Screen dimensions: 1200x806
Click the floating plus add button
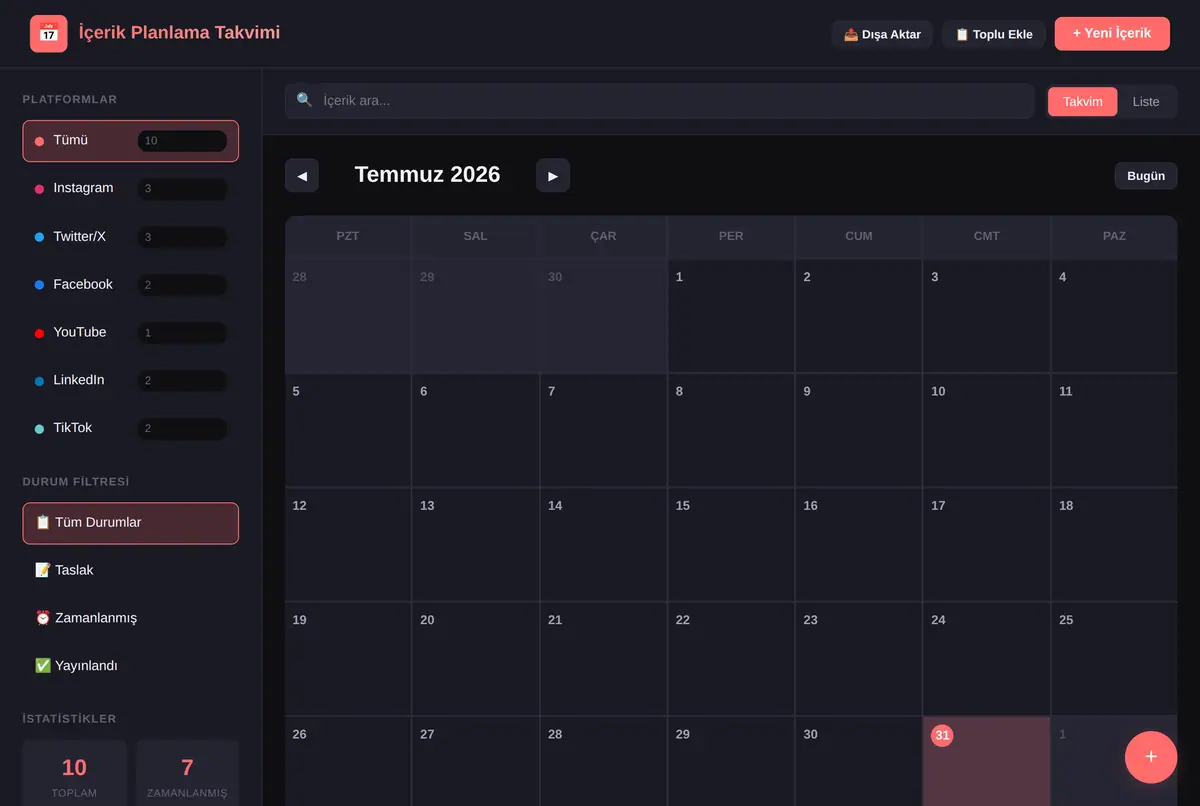coord(1151,757)
